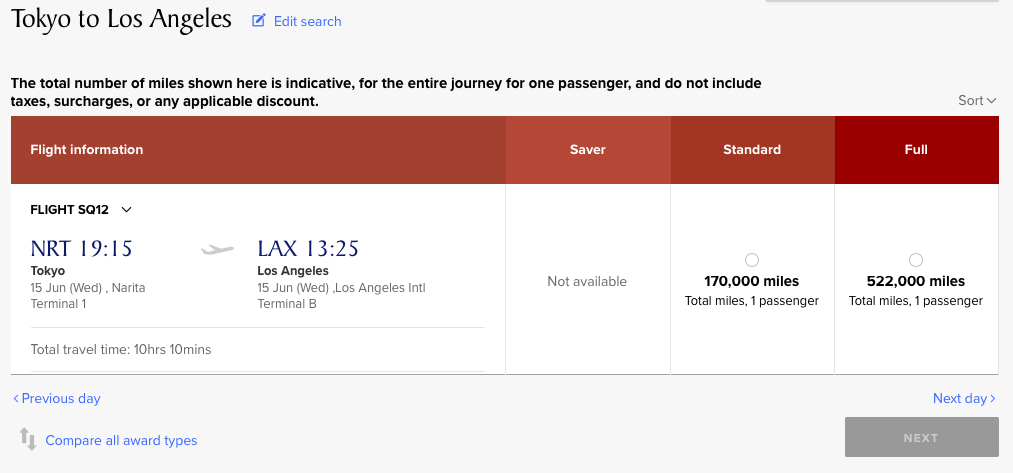Select the Full 522,000 miles radio button

point(916,260)
